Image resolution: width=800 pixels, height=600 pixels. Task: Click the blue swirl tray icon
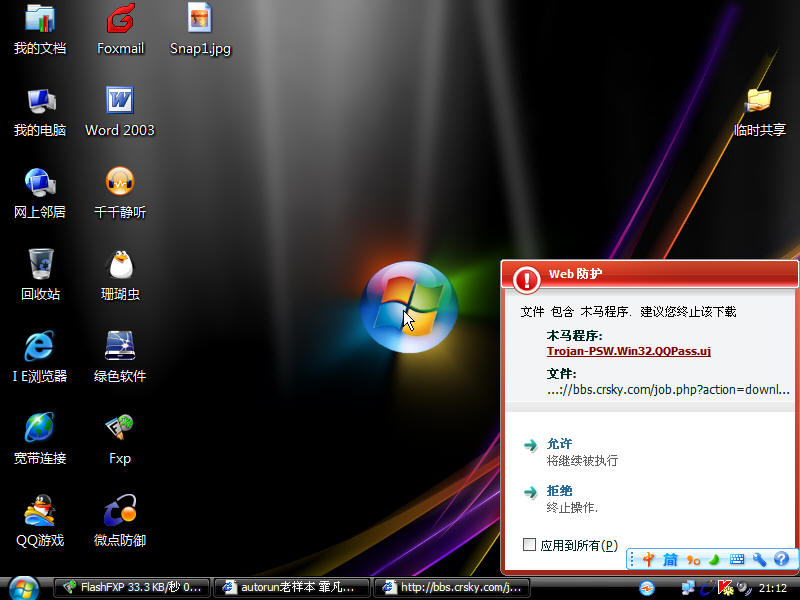pos(707,588)
